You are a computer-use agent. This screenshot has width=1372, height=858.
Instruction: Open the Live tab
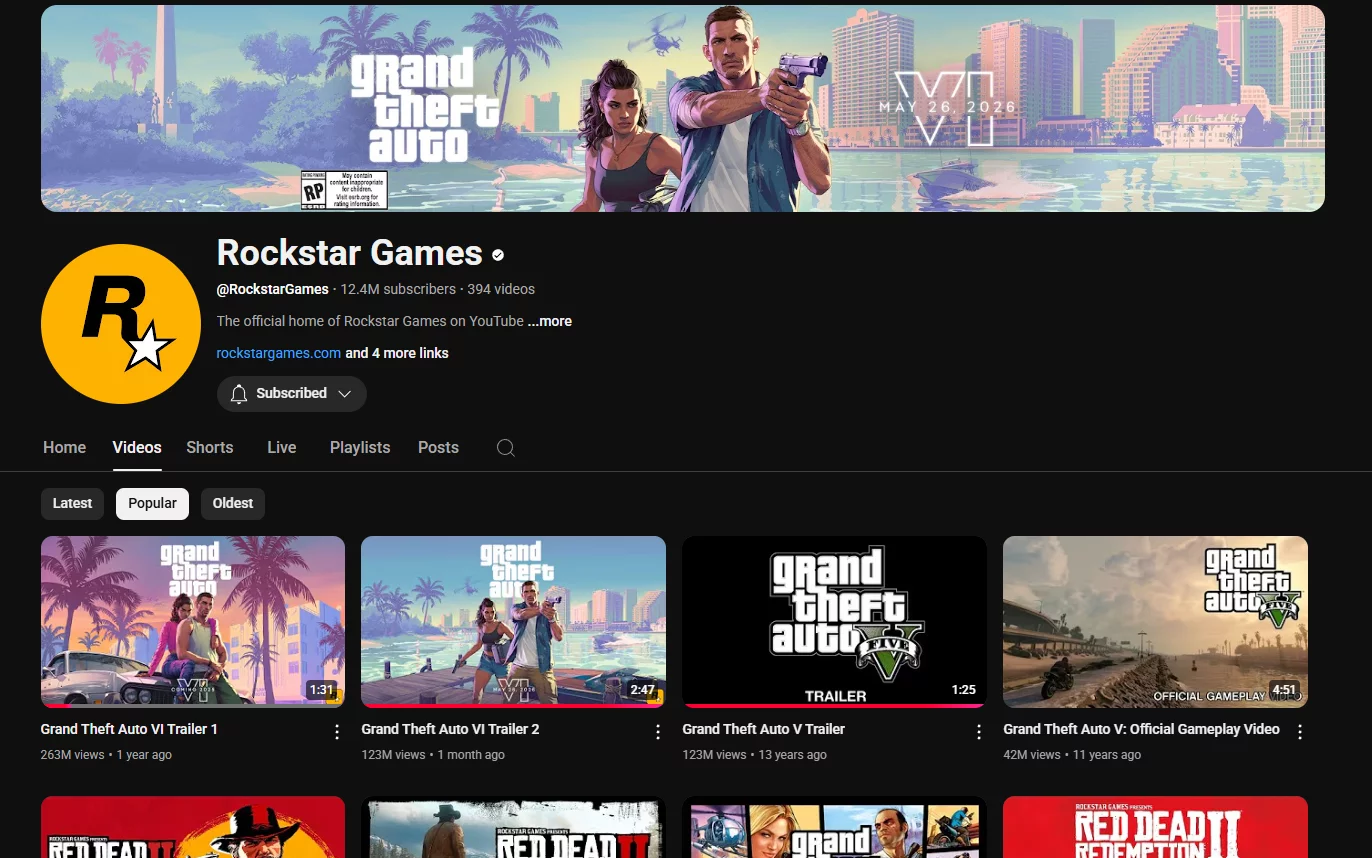coord(282,447)
